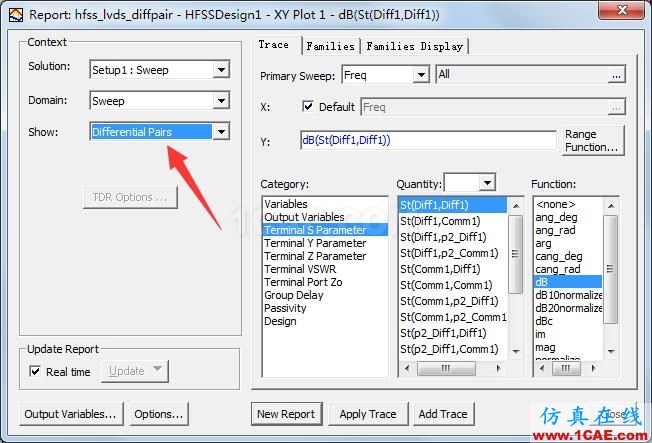Click the New Report button

[286, 414]
